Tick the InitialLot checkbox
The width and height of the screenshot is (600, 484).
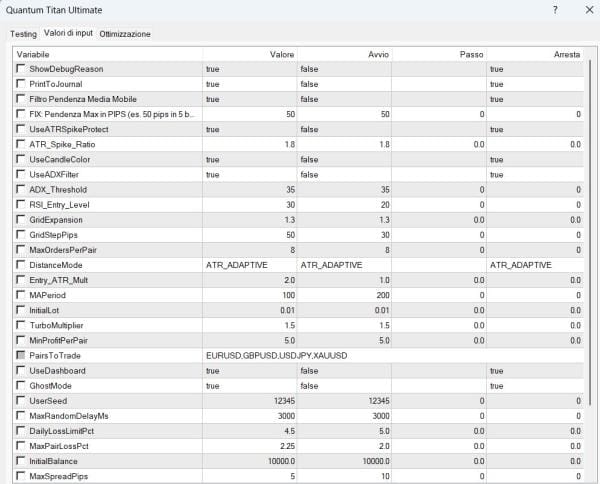21,310
